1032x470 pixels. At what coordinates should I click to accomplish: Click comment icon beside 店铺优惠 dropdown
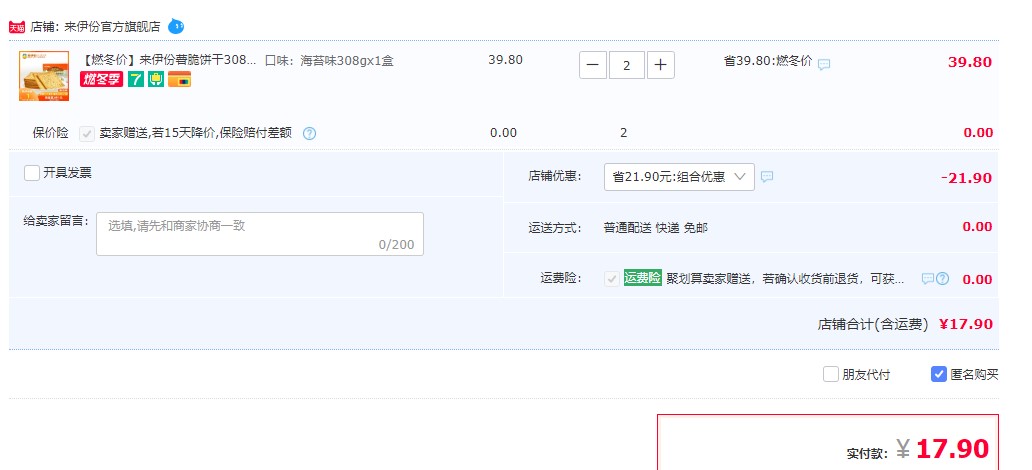pos(767,176)
